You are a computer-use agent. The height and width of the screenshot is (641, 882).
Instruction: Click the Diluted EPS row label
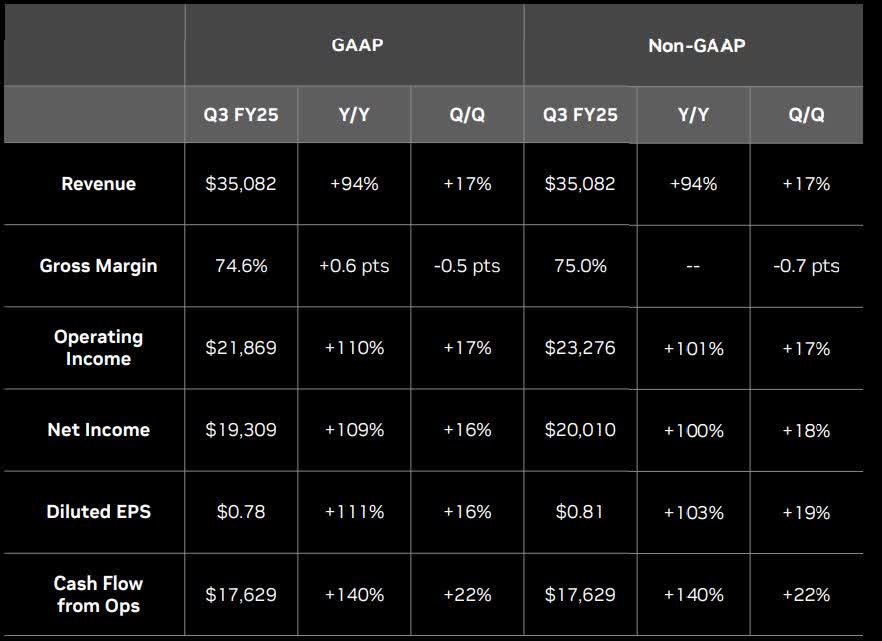tap(98, 512)
